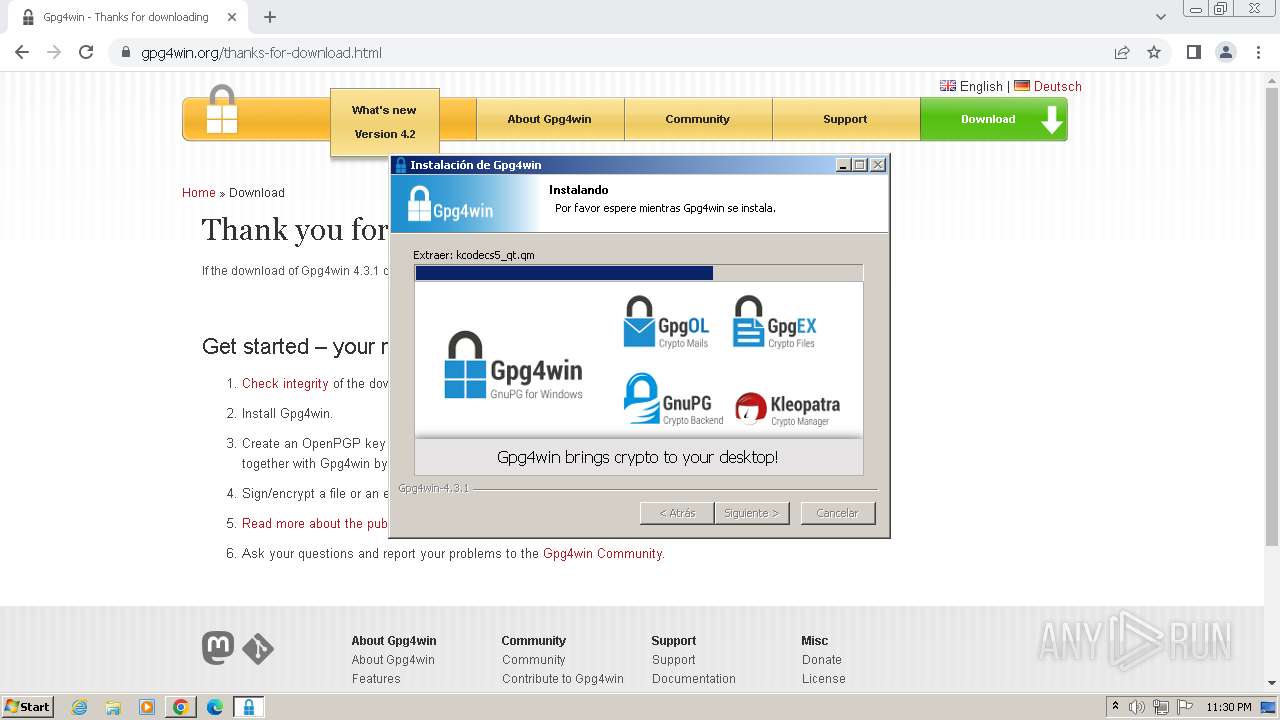Go back in Chrome
1280x720 pixels.
[x=22, y=53]
